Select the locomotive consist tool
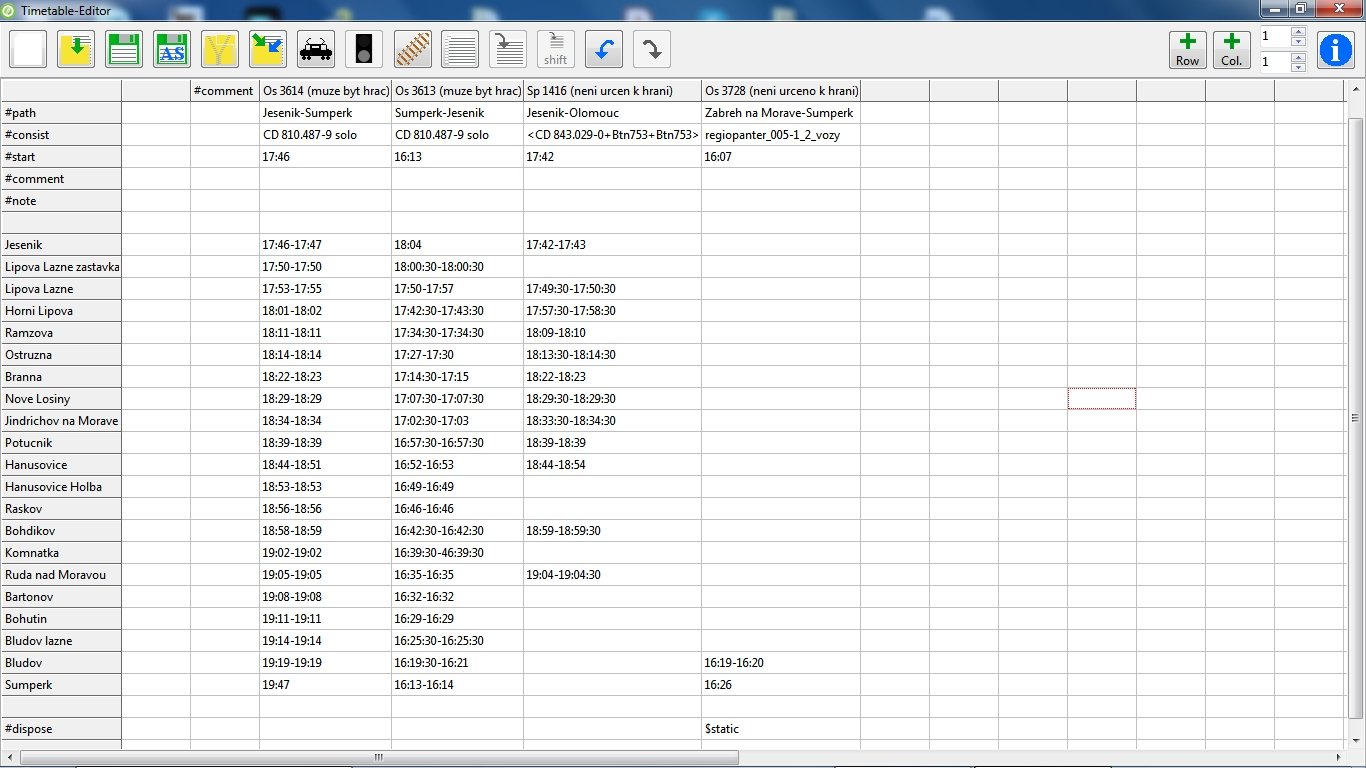Screen dimensions: 1366x768 point(316,48)
